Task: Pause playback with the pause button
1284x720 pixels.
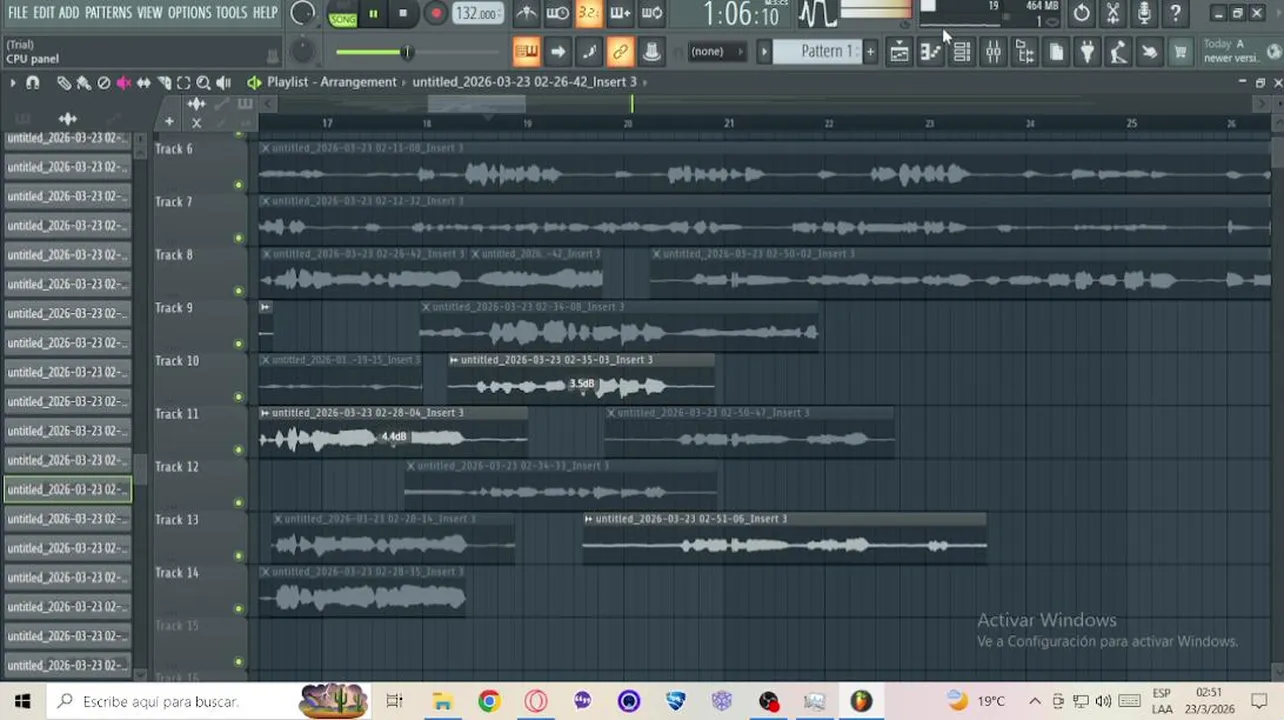Action: (373, 14)
